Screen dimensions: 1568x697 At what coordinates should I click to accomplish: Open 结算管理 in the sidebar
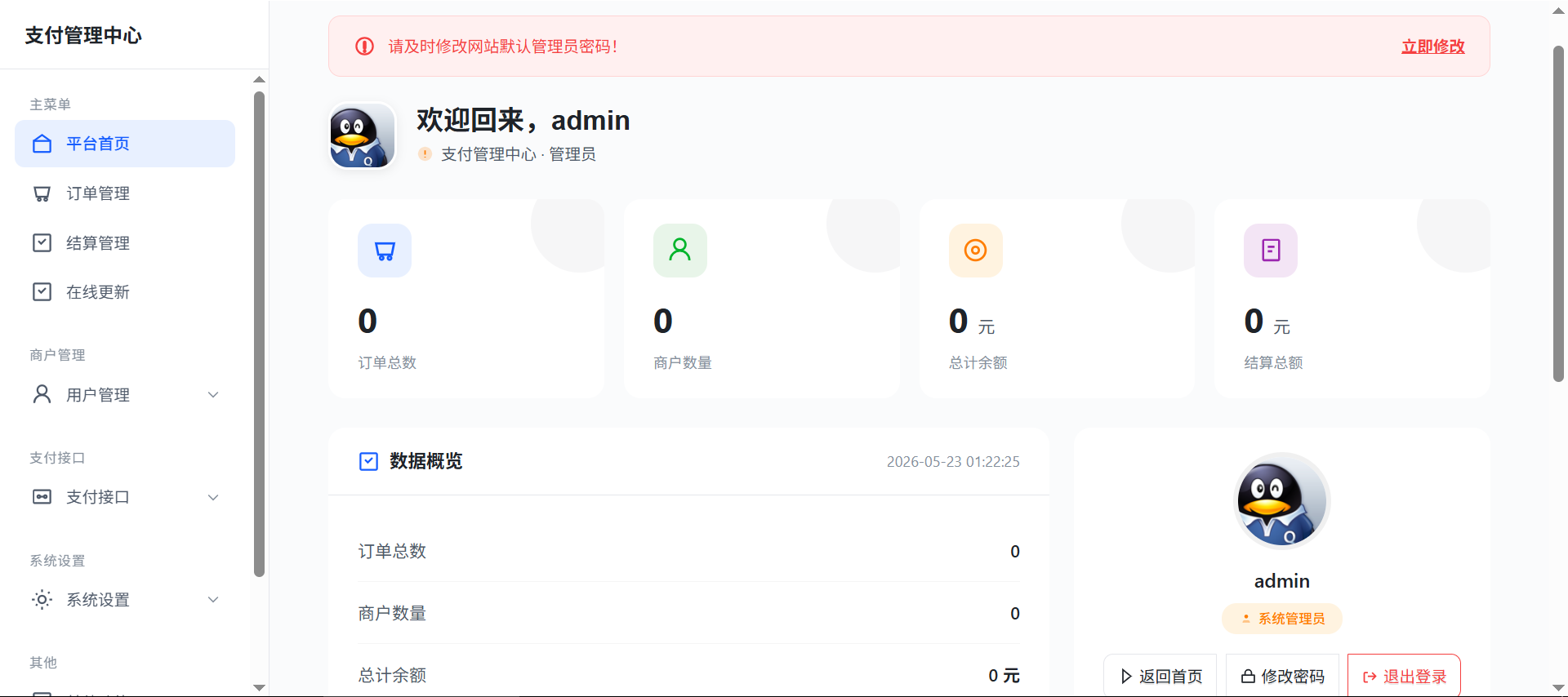point(125,242)
